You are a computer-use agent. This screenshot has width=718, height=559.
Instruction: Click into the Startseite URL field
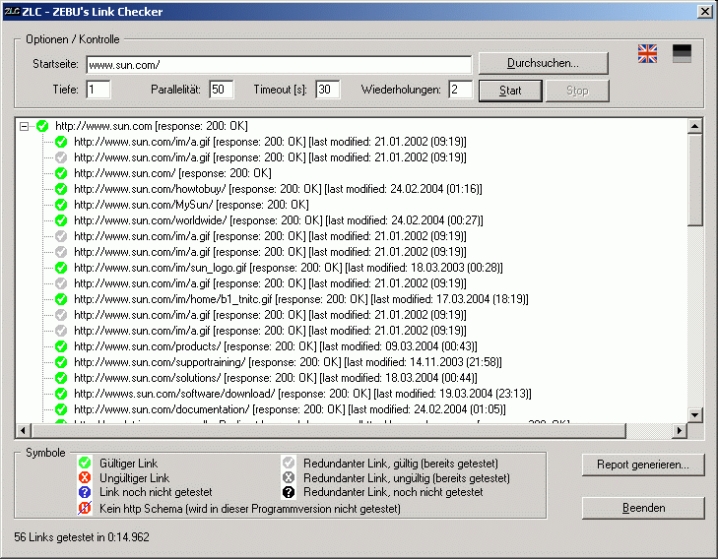tap(278, 64)
